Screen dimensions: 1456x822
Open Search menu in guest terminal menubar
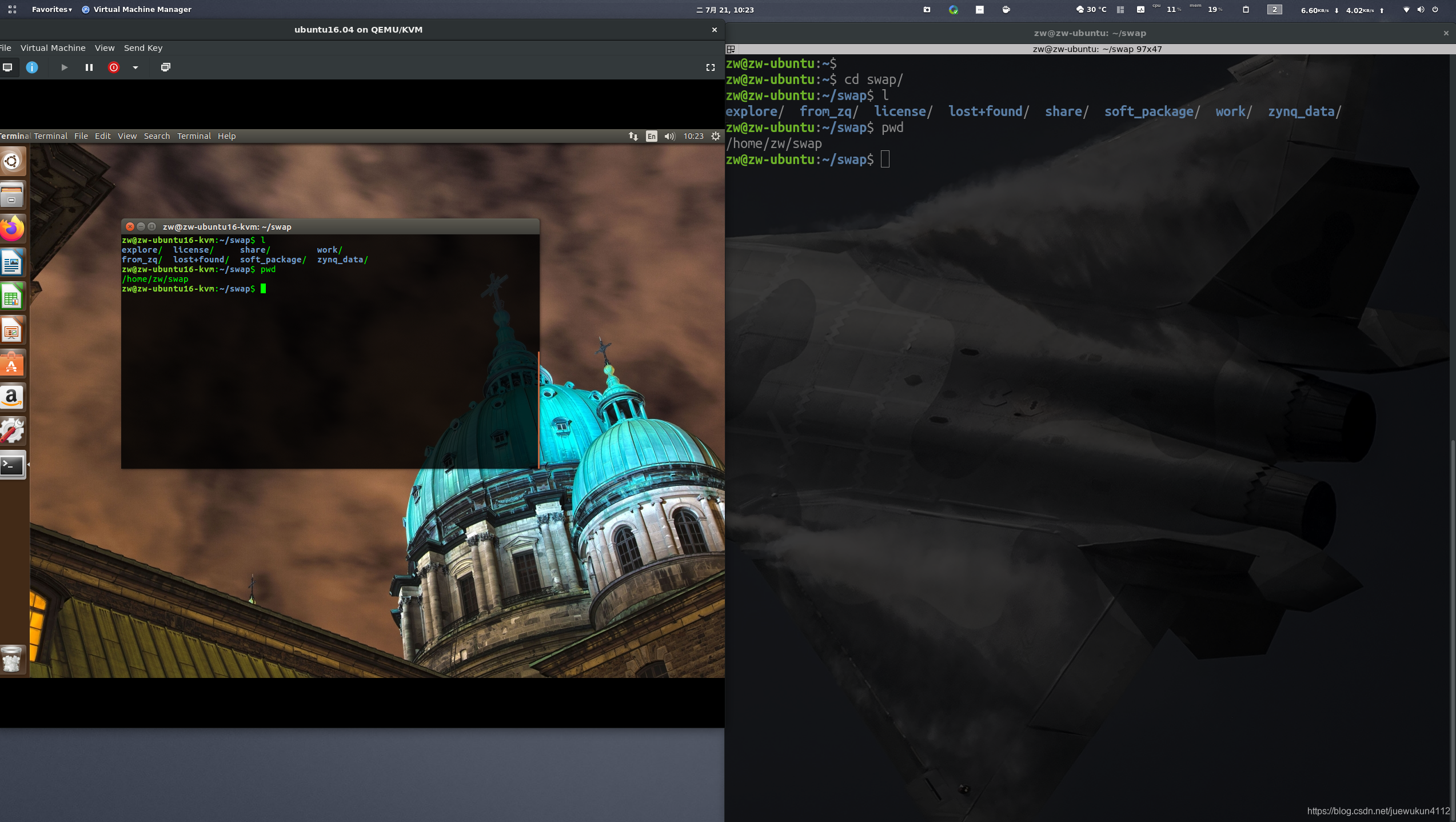157,136
